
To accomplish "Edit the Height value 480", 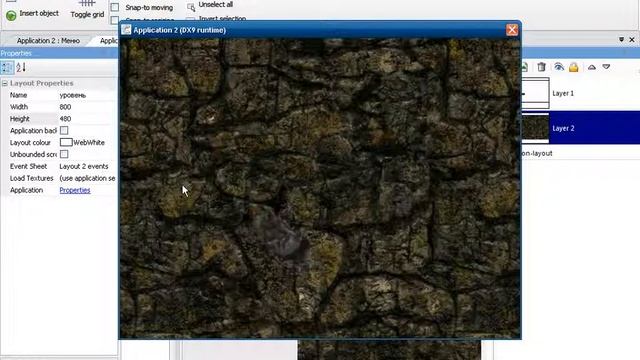I will tap(87, 119).
